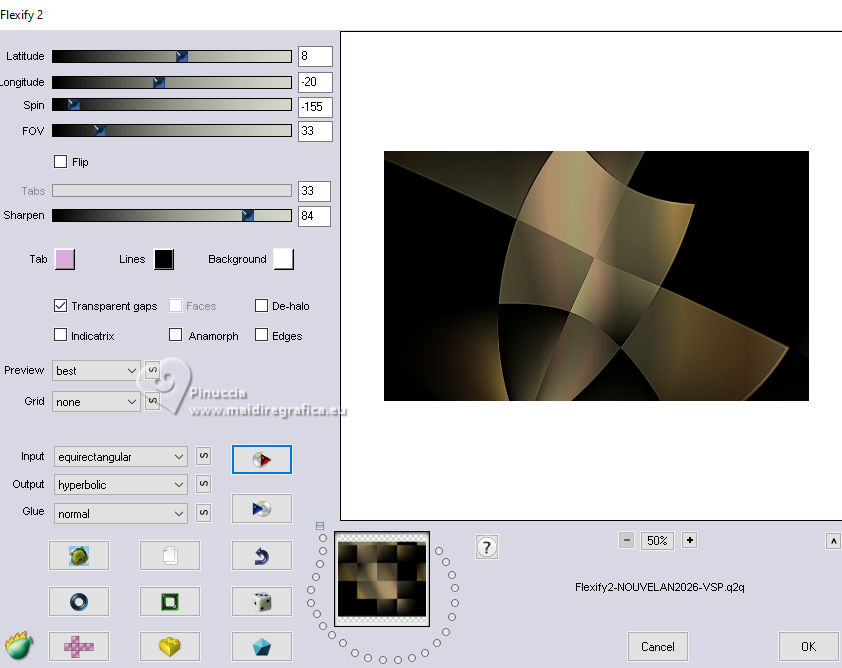Click the blue undo arrow button
This screenshot has height=668, width=842.
(x=261, y=556)
